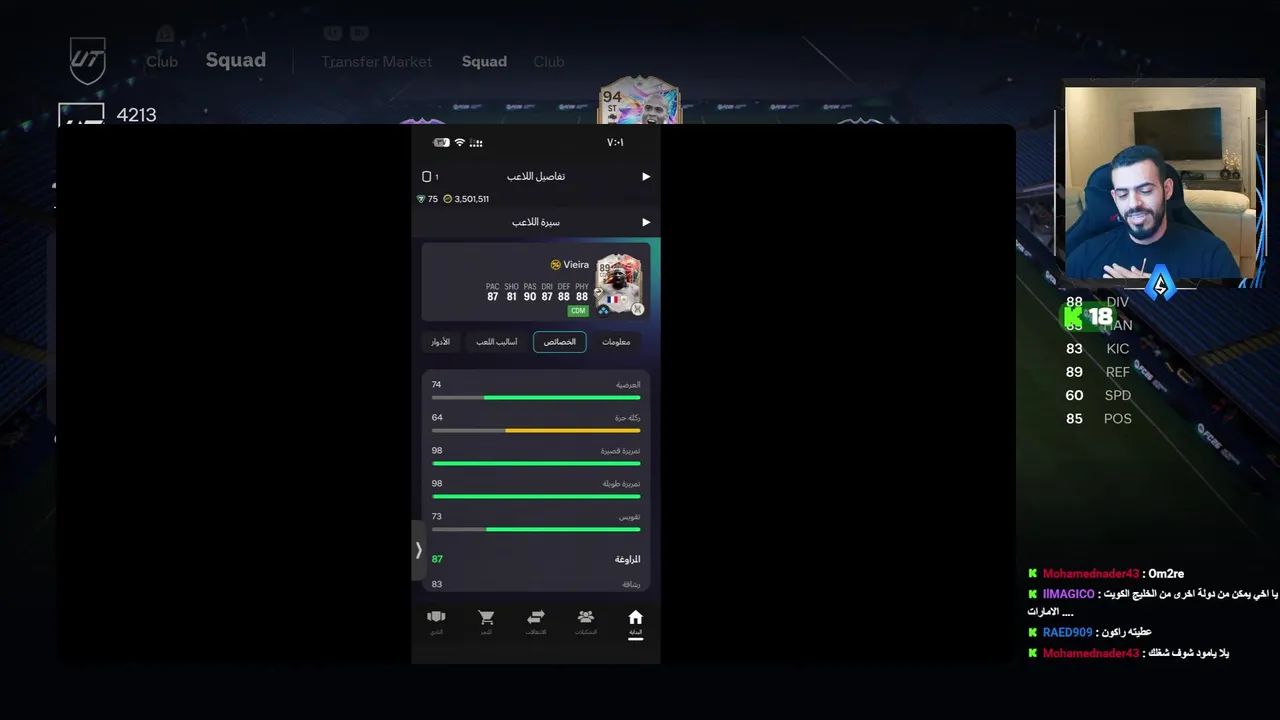
Task: Tap the side drawer chevron handle
Action: click(x=418, y=550)
